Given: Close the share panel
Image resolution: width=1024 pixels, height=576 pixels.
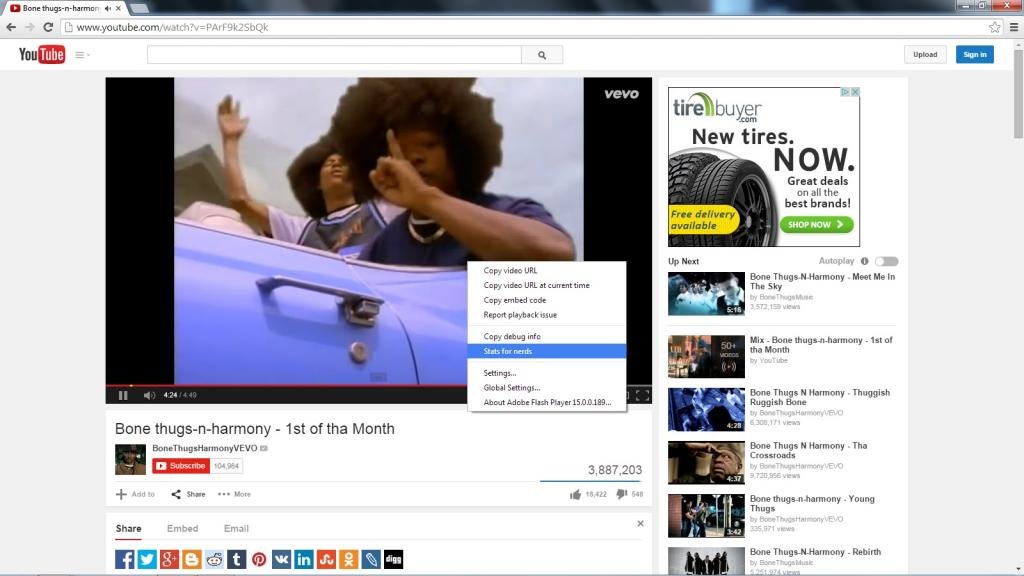Looking at the screenshot, I should pos(640,524).
